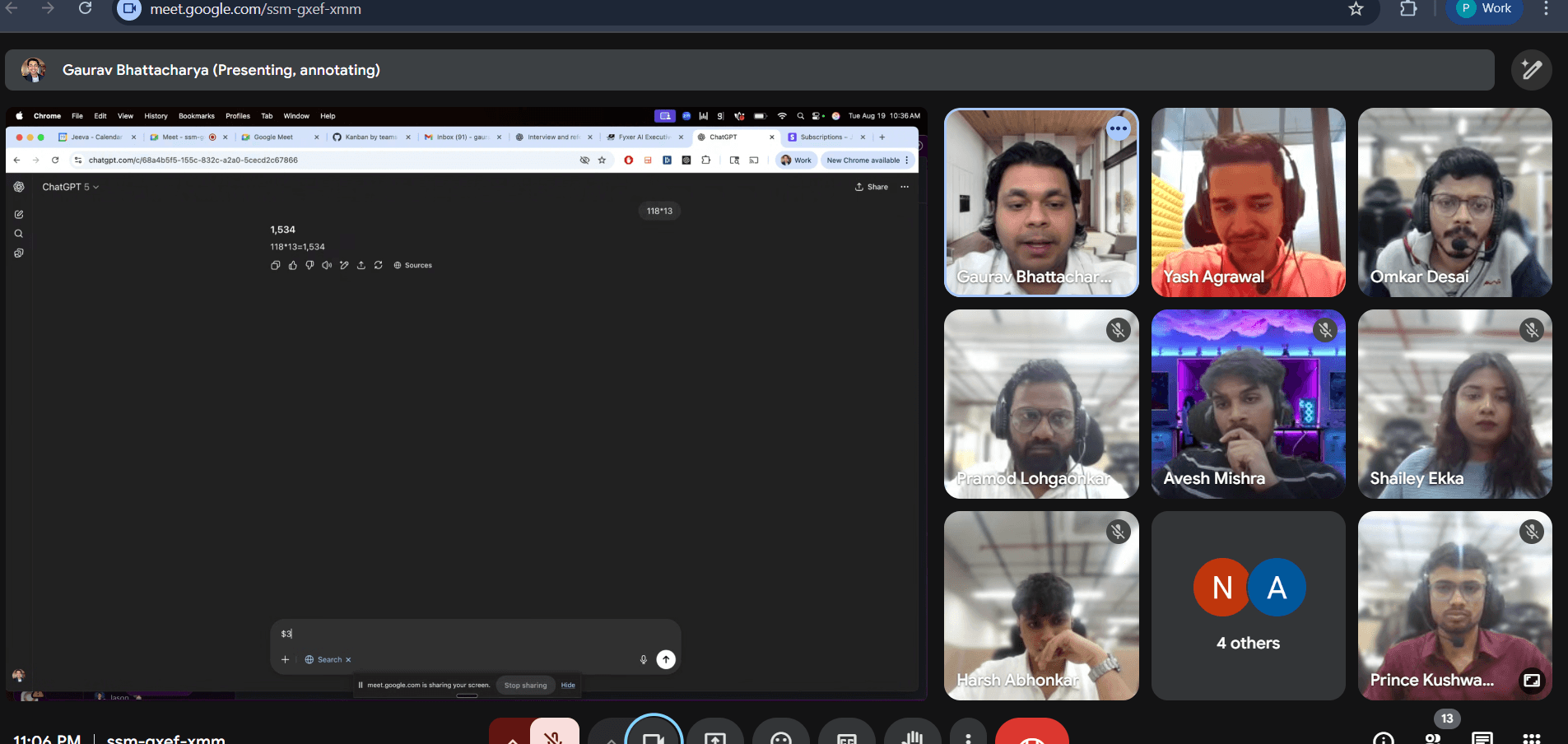Add attachment with plus in ChatGPT composer

click(286, 659)
